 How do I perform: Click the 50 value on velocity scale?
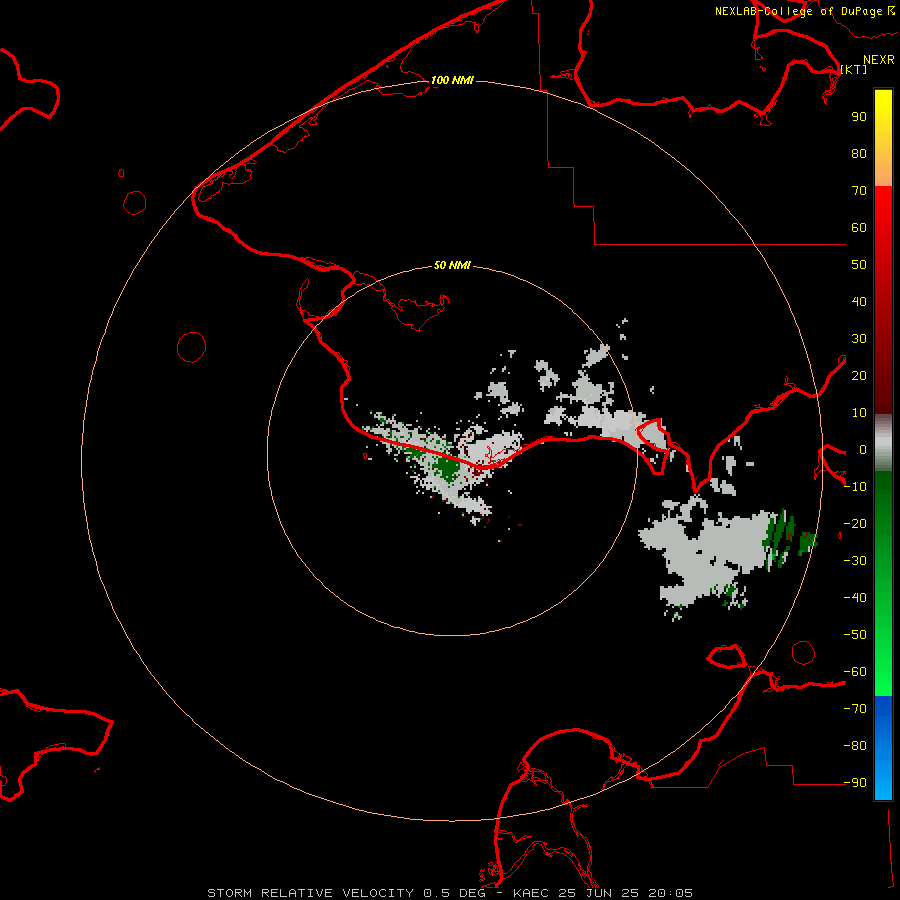point(859,265)
